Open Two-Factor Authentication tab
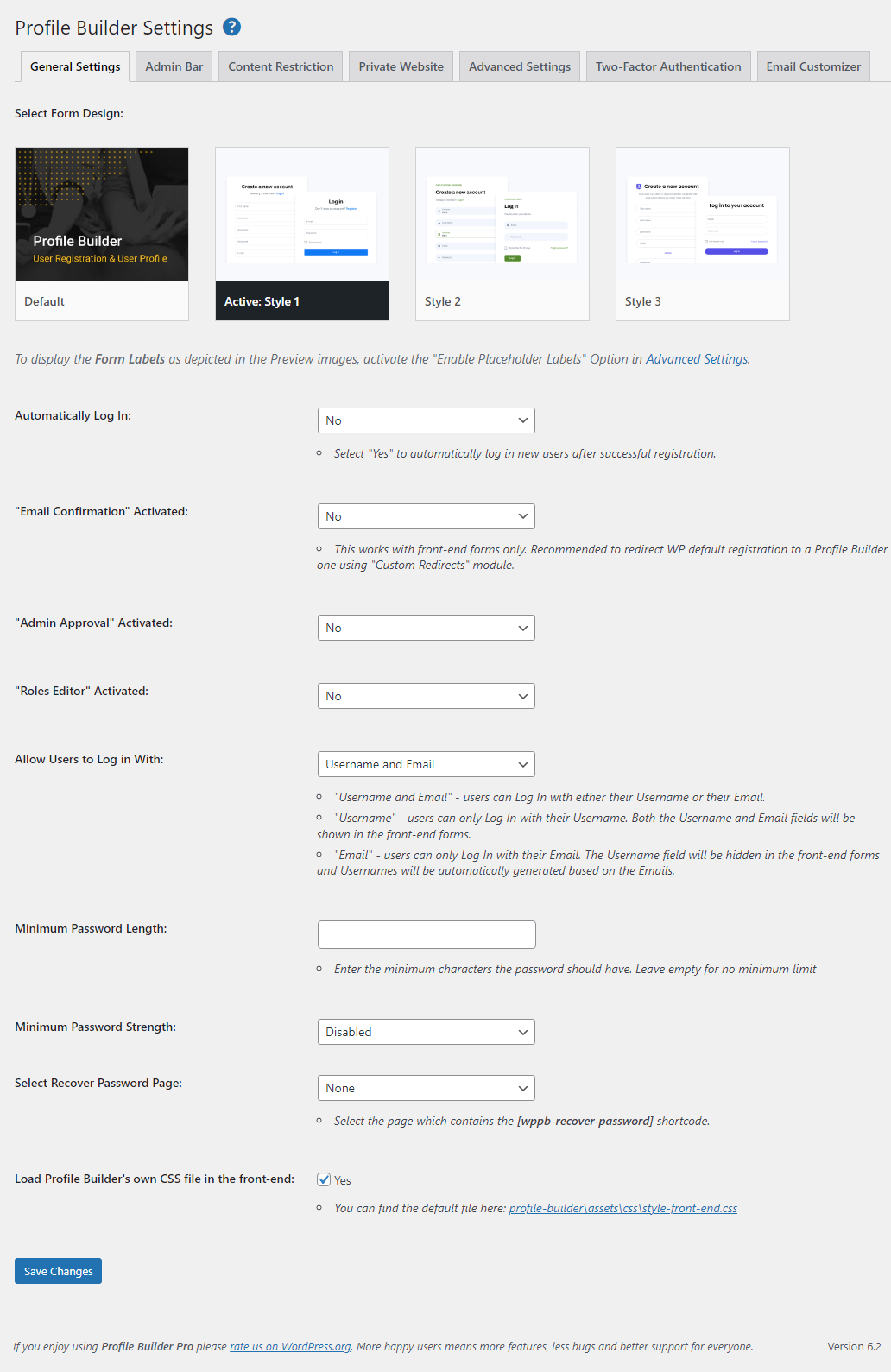The height and width of the screenshot is (1372, 891). tap(668, 66)
